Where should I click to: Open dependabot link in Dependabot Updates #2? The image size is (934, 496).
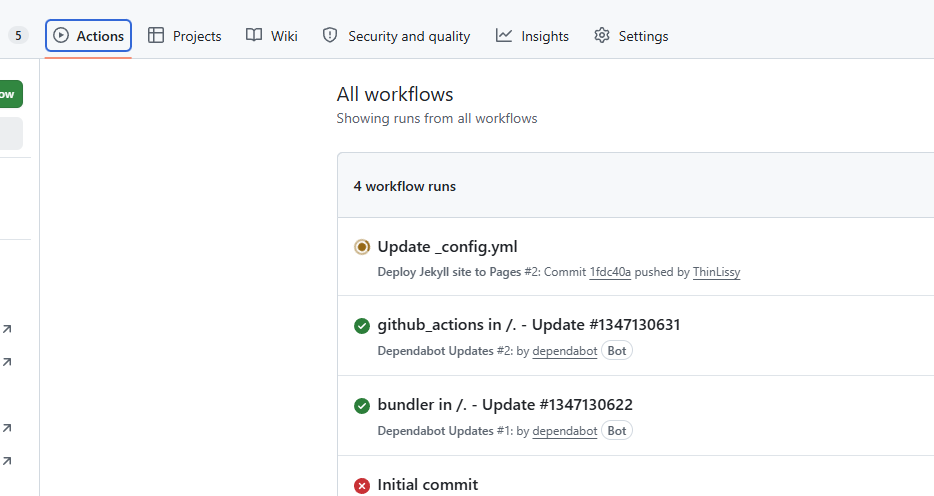point(565,351)
